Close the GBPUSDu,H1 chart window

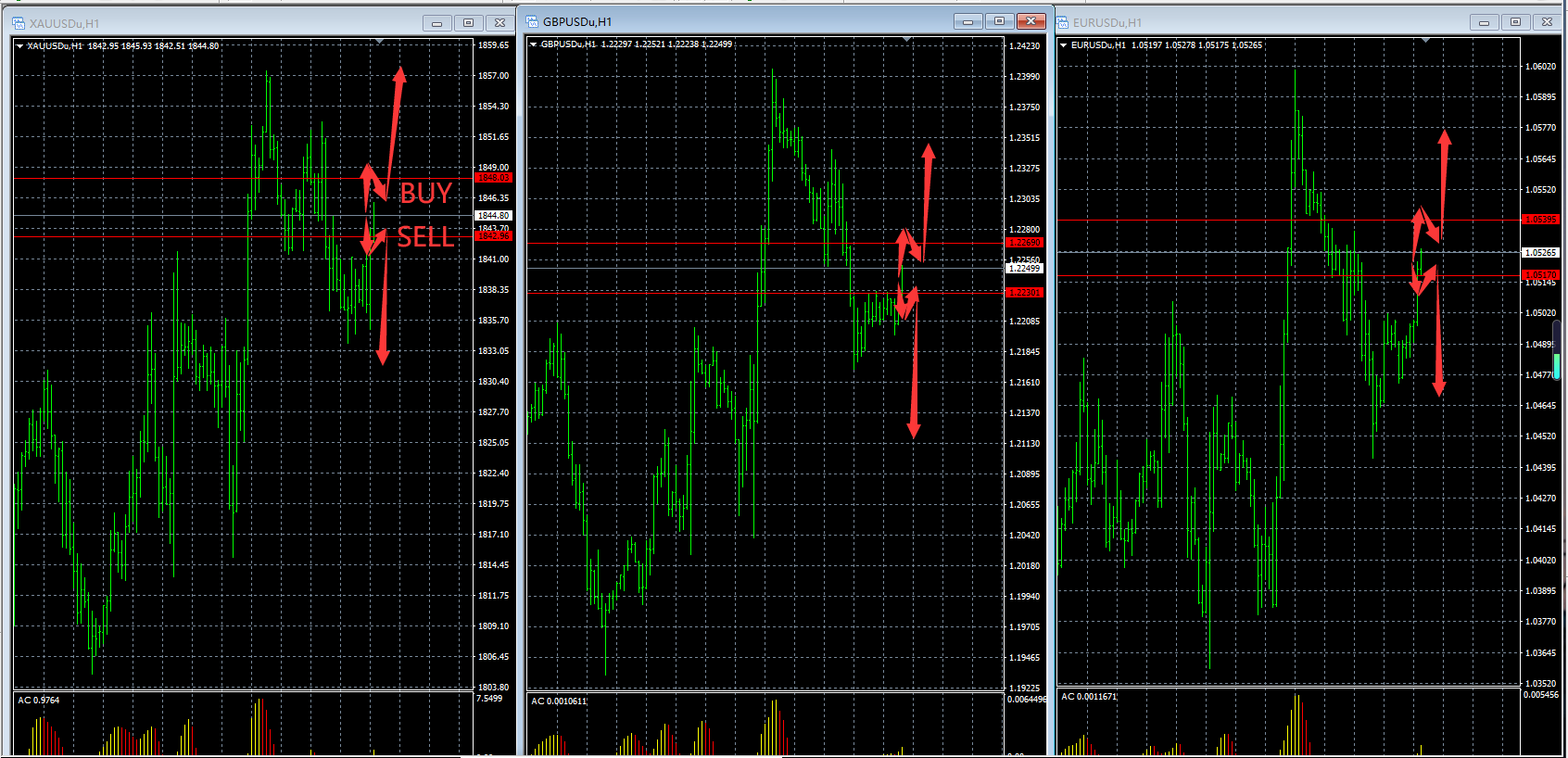tap(1031, 21)
